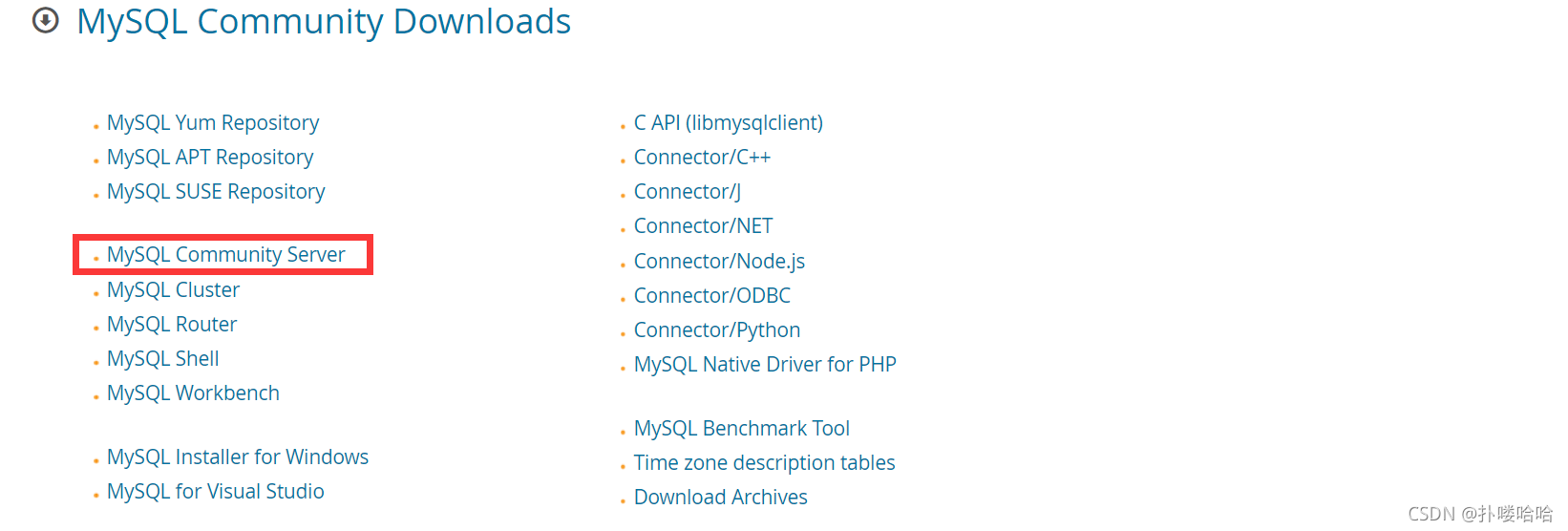1568x531 pixels.
Task: Open Connector/C++ downloads
Action: point(702,158)
